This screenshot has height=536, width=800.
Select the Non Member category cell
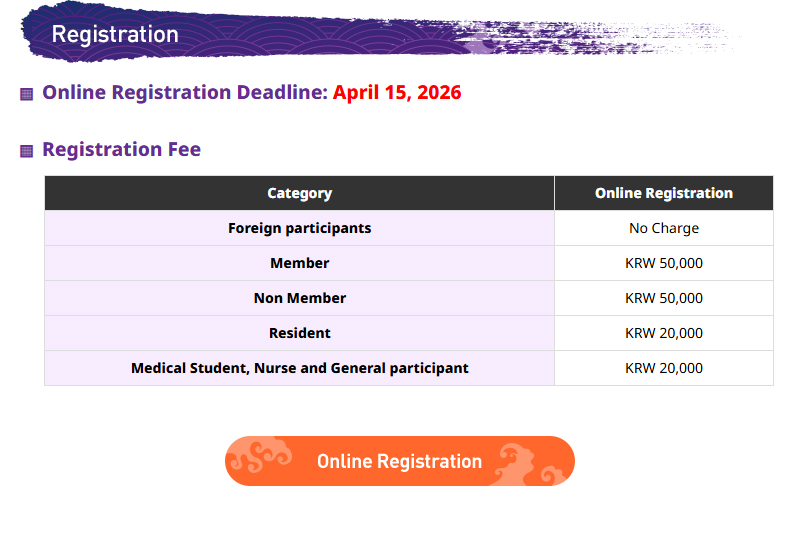click(x=299, y=298)
